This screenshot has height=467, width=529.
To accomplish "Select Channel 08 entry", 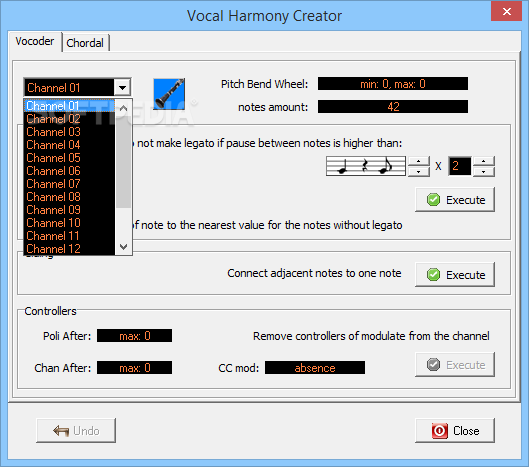I will click(x=69, y=197).
